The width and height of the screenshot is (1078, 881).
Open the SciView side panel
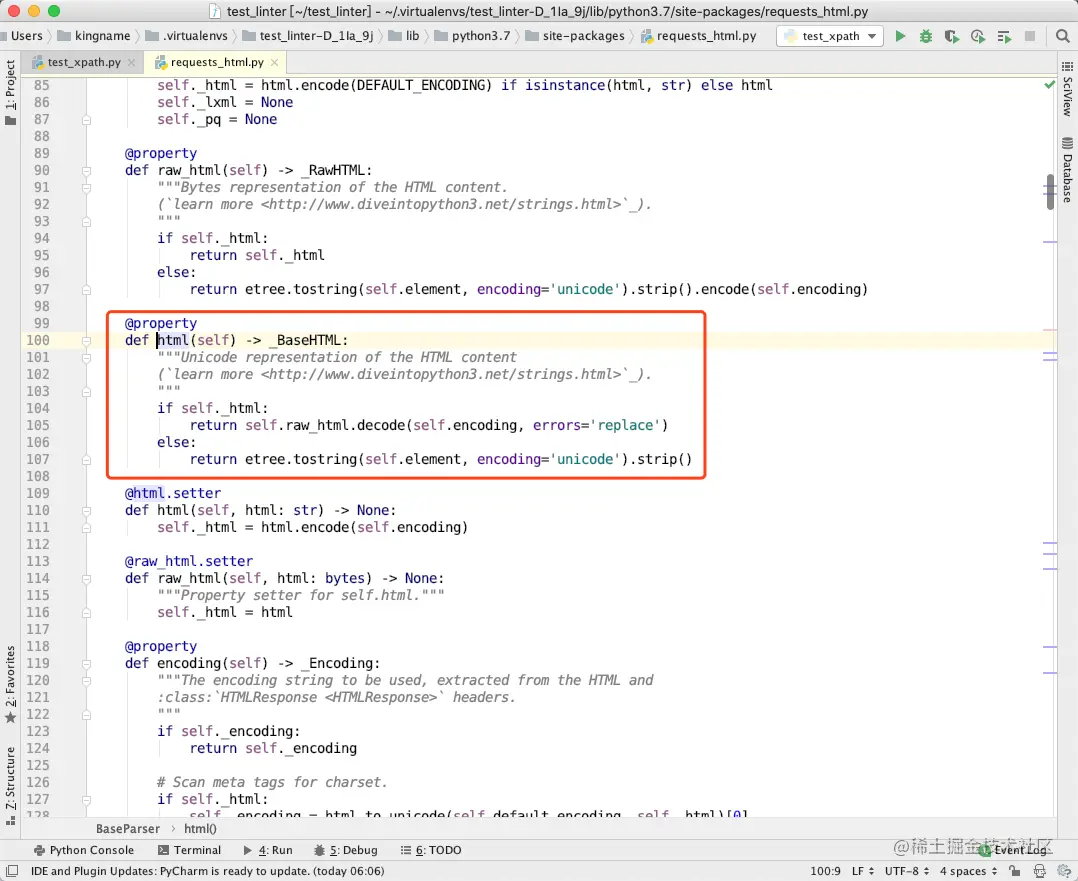pos(1068,89)
